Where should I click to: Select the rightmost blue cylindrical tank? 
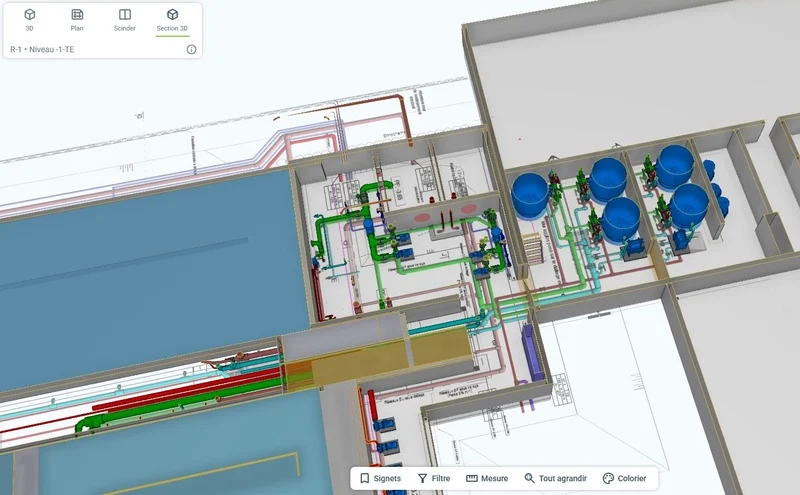pyautogui.click(x=689, y=203)
